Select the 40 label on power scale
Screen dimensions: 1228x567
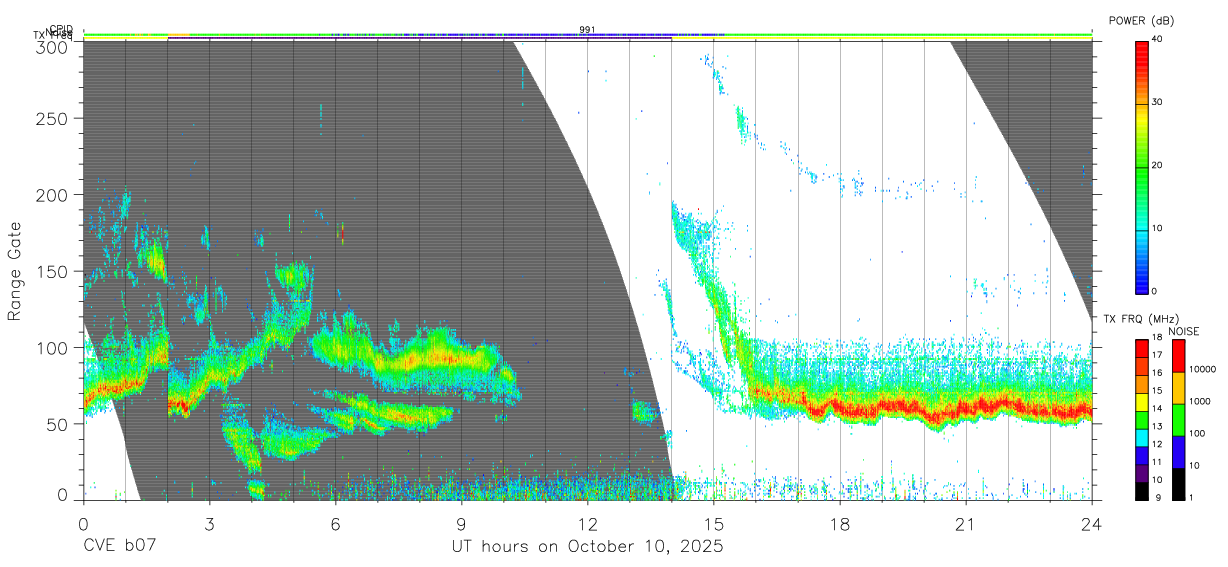pos(1158,40)
